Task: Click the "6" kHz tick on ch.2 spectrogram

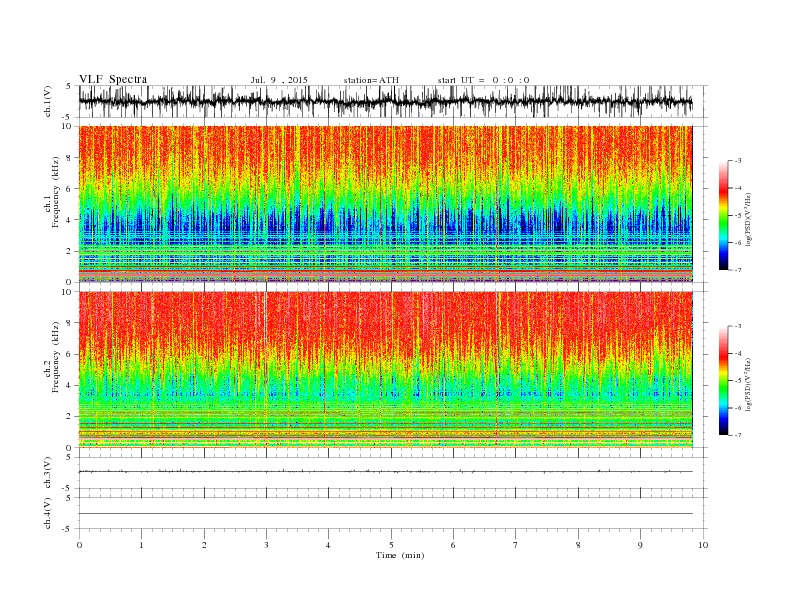Action: tap(69, 354)
